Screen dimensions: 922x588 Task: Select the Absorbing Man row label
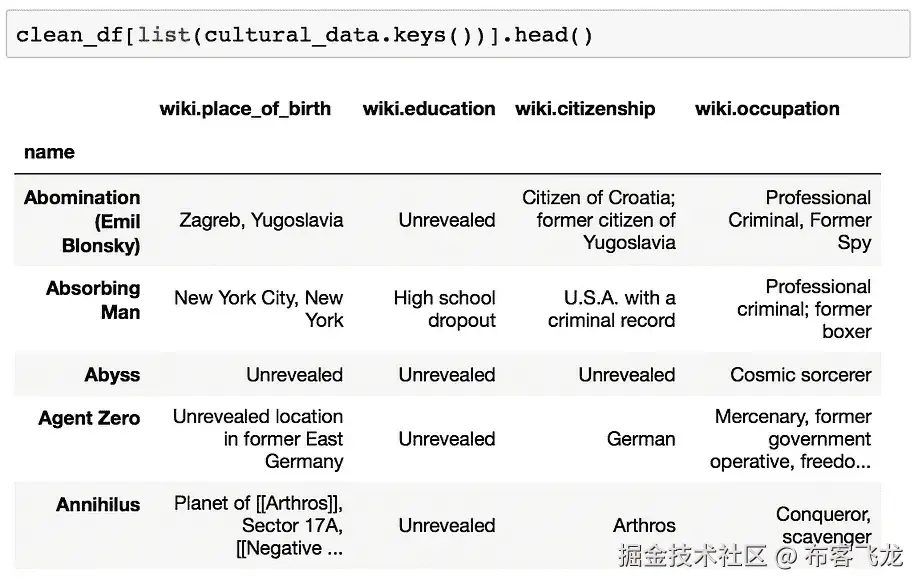pos(93,300)
